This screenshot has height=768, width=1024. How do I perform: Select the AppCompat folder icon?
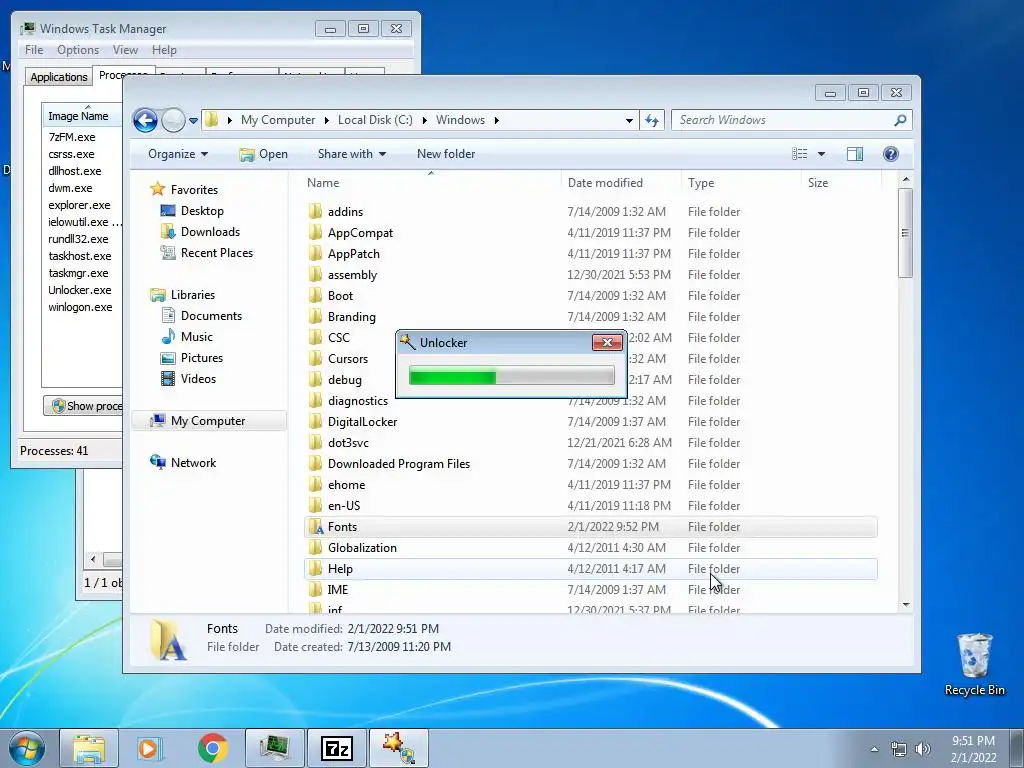[315, 232]
